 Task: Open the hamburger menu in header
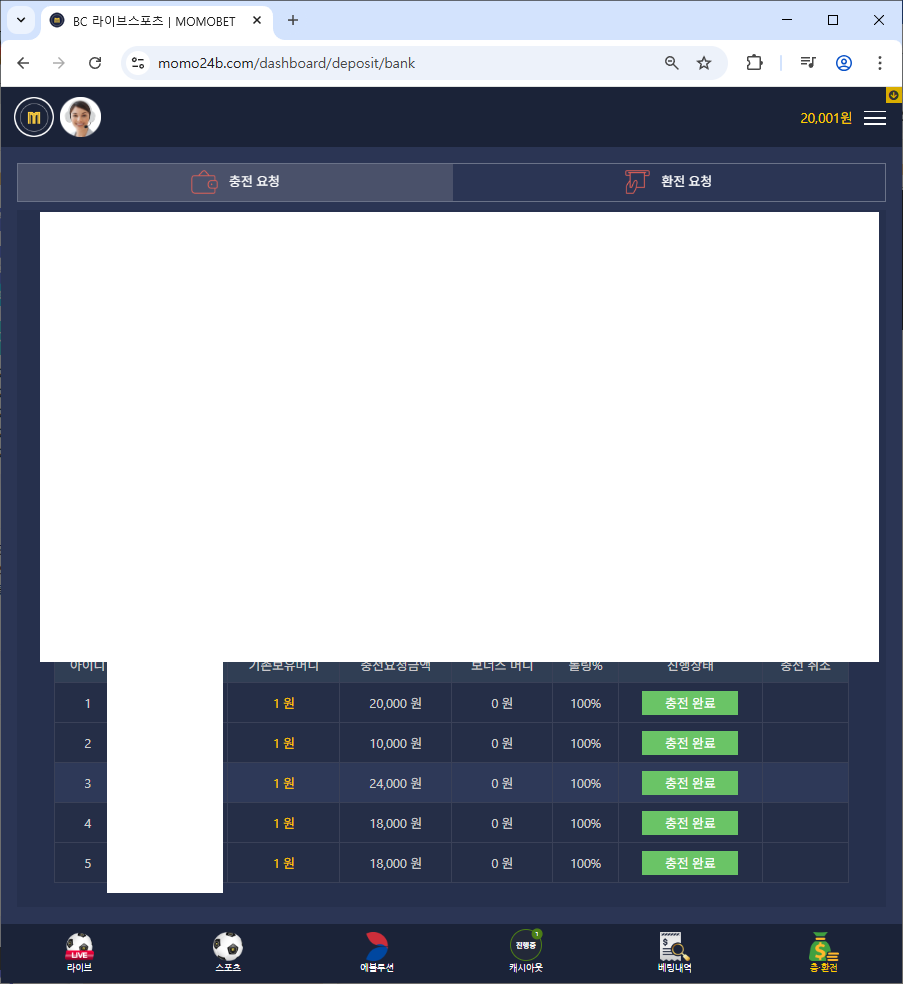[x=874, y=118]
